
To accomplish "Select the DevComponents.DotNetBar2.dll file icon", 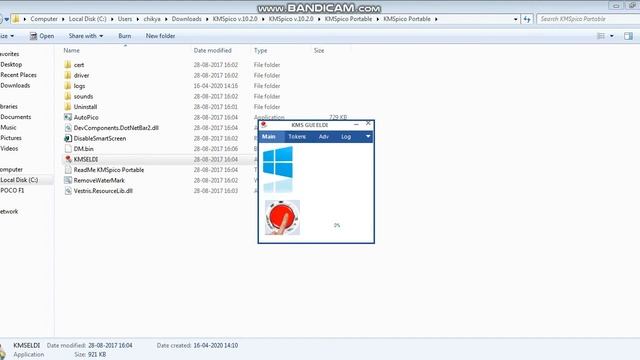I will [x=68, y=128].
